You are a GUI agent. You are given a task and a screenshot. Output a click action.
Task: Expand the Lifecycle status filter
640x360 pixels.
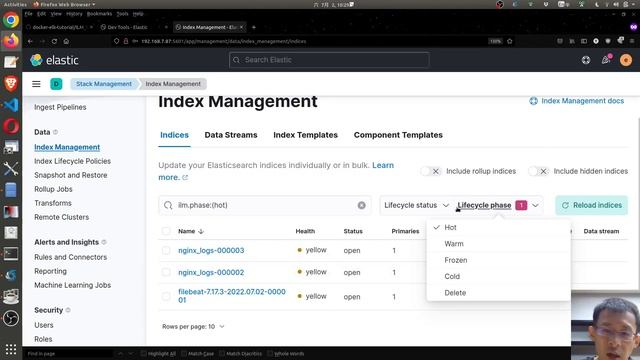[x=416, y=205]
